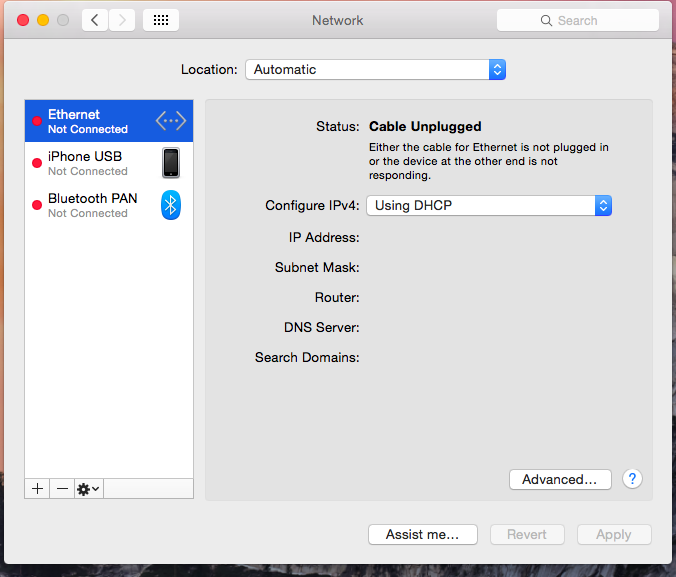
Task: Click 'Not Connected' under Bluetooth PAN
Action: click(x=88, y=213)
